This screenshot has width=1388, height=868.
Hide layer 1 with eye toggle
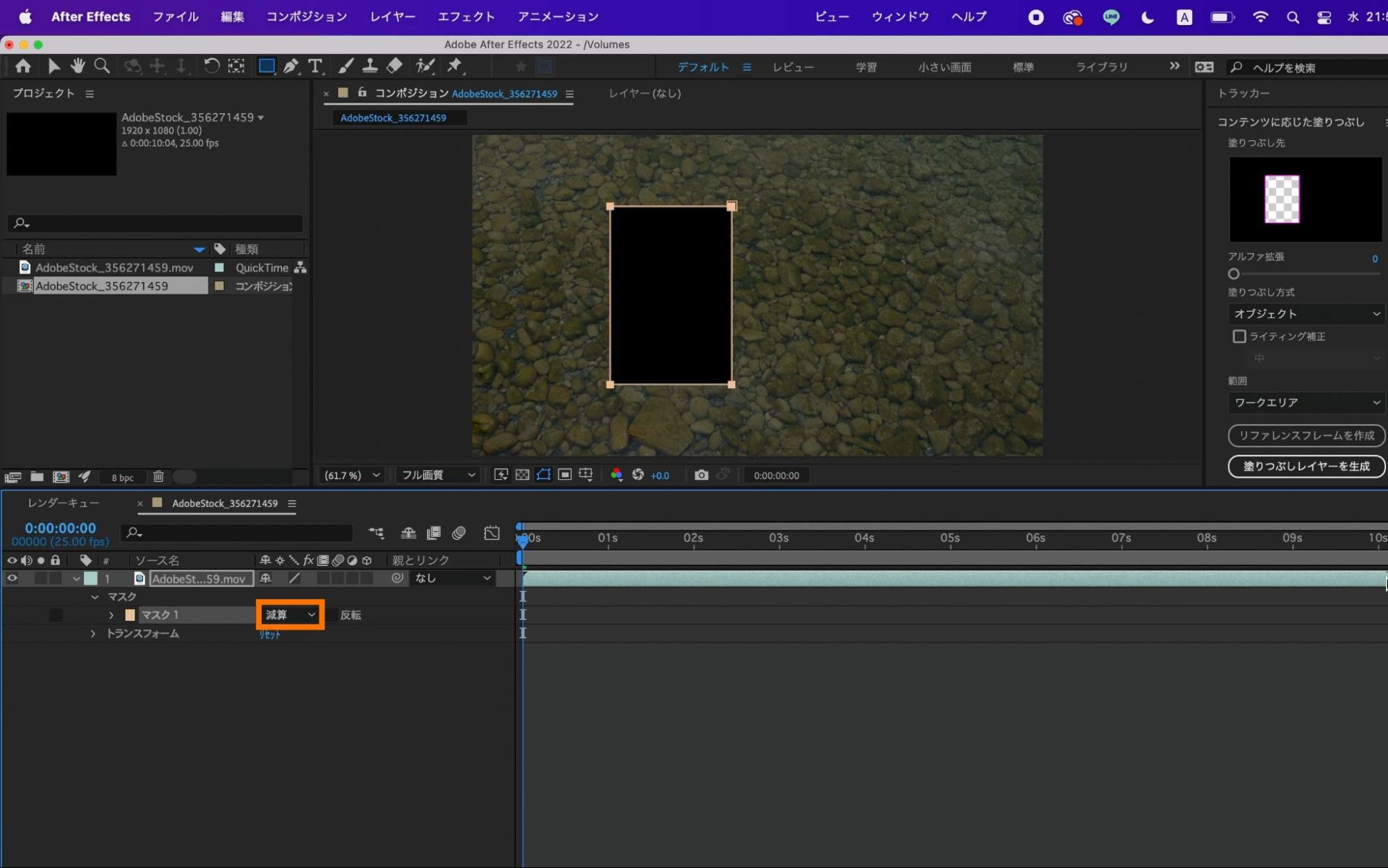(x=12, y=578)
